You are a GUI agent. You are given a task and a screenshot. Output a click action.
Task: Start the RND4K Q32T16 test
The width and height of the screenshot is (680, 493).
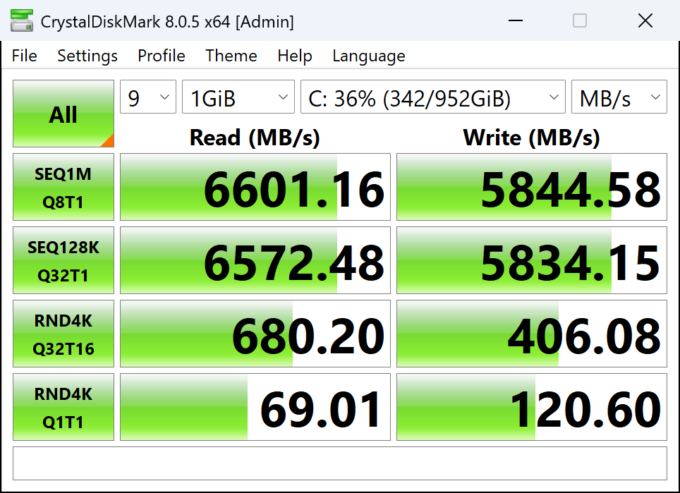(x=63, y=333)
